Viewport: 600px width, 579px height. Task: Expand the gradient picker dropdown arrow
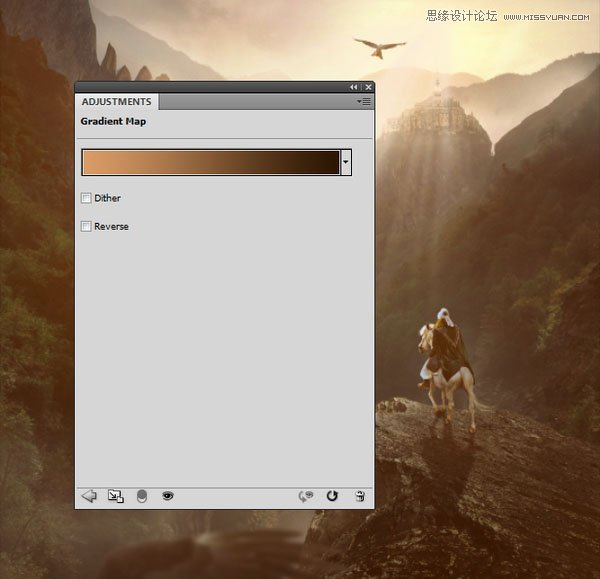point(346,162)
